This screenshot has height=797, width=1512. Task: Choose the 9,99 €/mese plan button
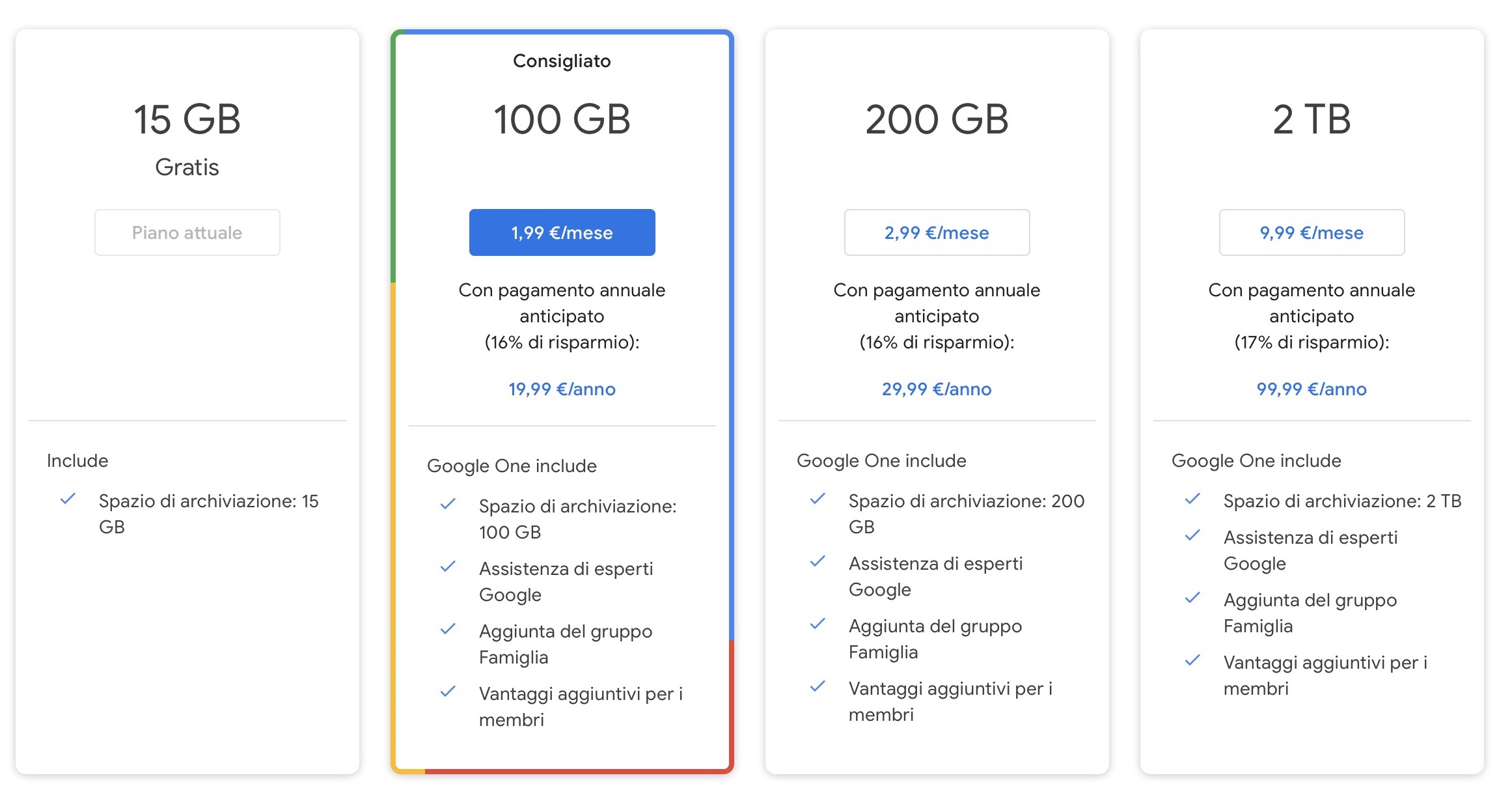click(1312, 232)
